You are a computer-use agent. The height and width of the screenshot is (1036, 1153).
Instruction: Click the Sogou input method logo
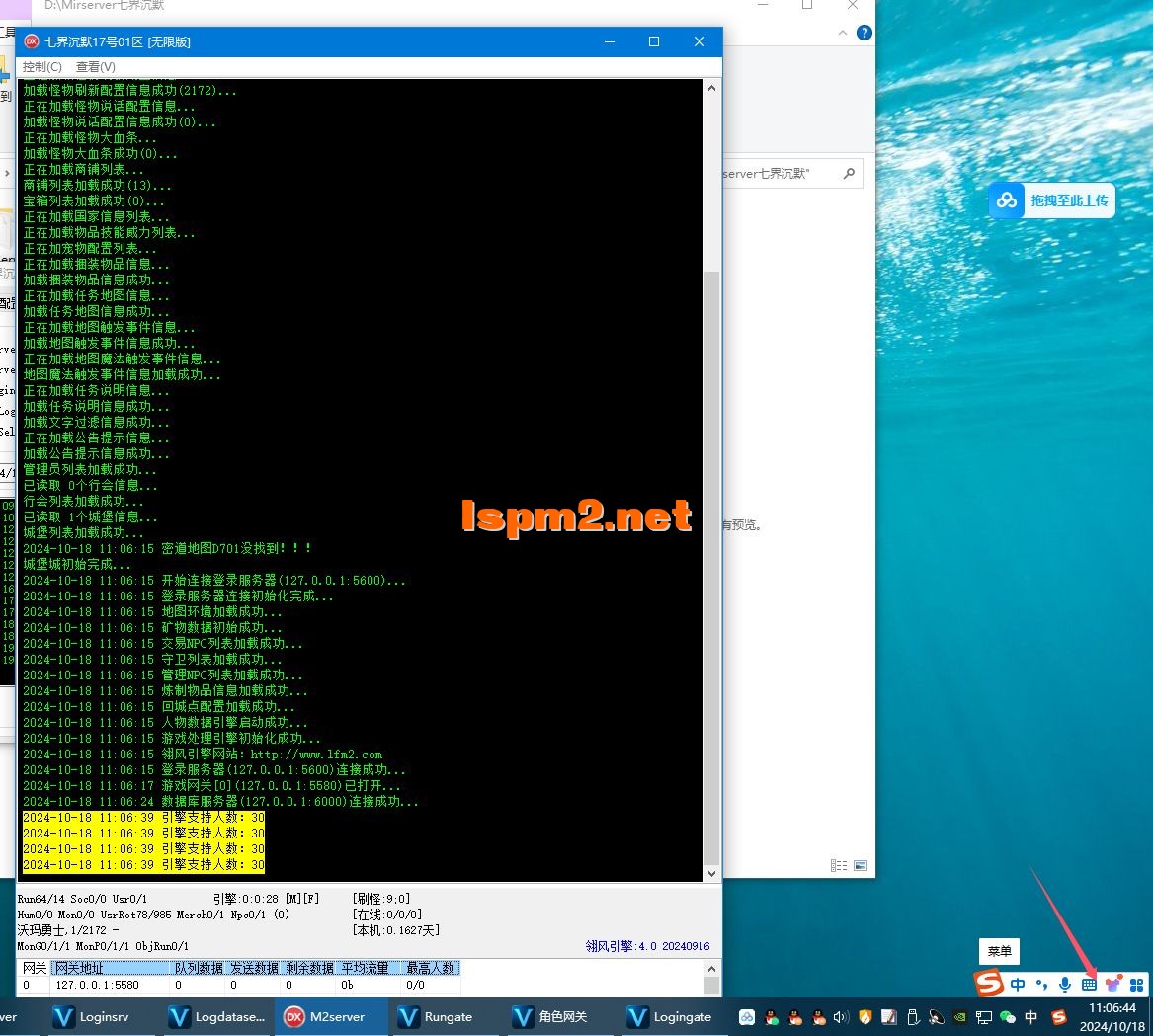[989, 984]
